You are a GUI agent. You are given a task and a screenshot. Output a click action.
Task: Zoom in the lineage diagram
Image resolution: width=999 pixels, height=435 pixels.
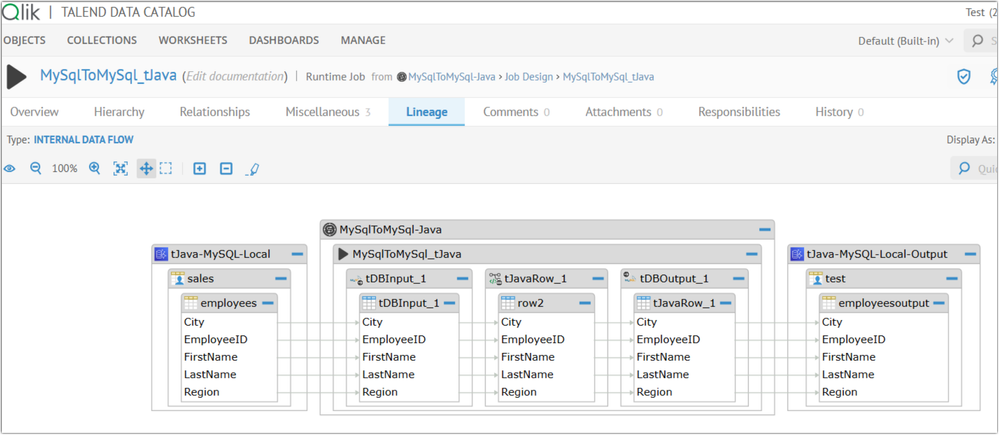coord(94,168)
